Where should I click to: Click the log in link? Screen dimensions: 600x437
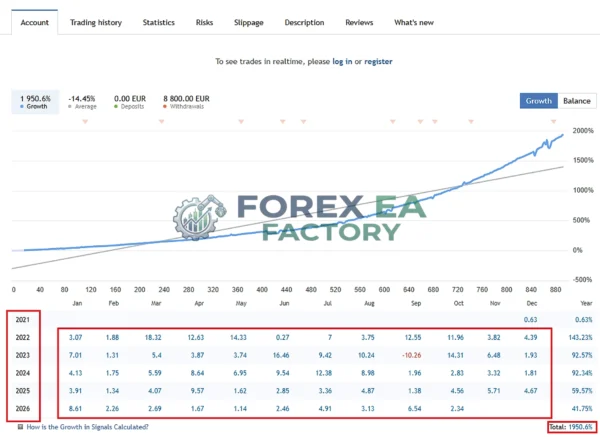tap(342, 61)
